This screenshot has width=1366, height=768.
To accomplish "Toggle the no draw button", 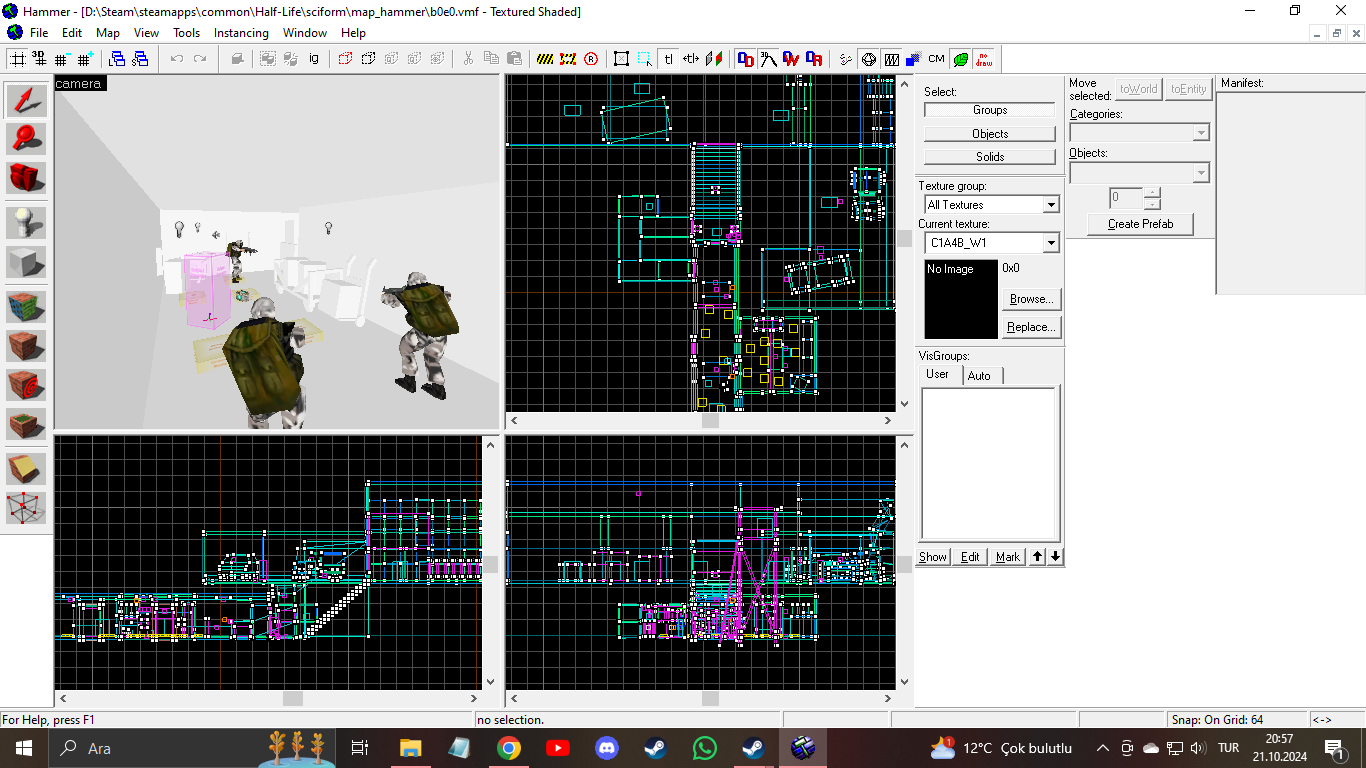I will pyautogui.click(x=984, y=59).
